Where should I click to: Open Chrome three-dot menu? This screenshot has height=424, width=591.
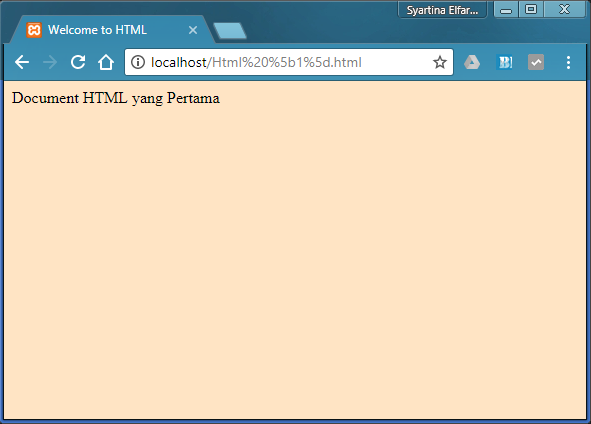pyautogui.click(x=568, y=63)
